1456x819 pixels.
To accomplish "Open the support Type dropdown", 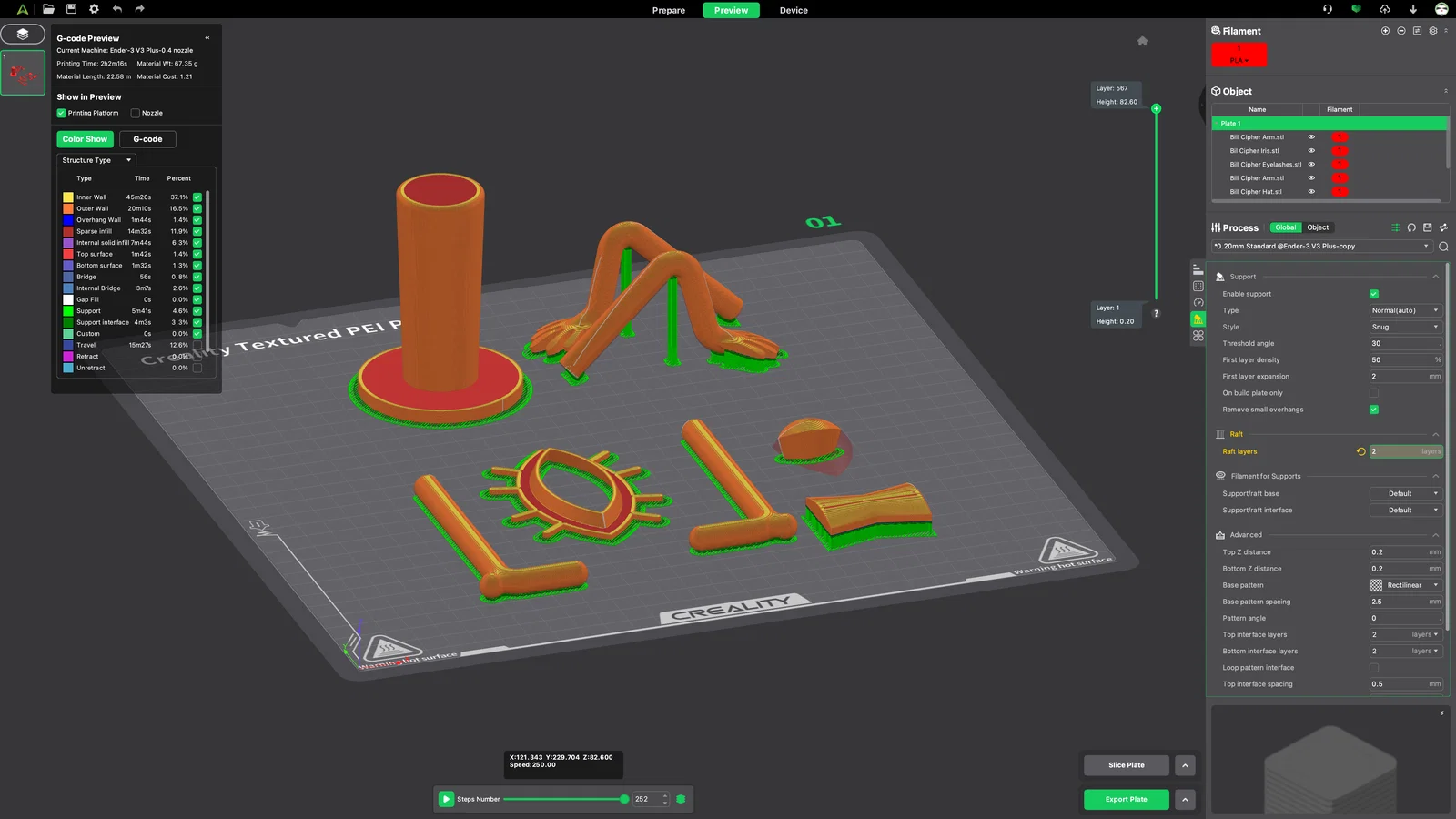I will (x=1405, y=310).
